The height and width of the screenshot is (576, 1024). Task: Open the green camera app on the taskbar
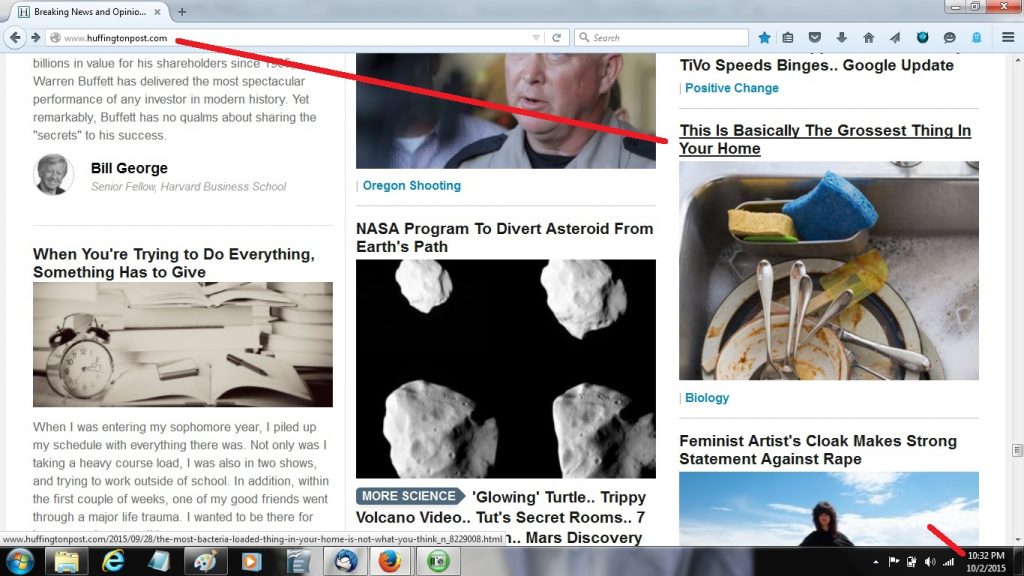pyautogui.click(x=438, y=562)
